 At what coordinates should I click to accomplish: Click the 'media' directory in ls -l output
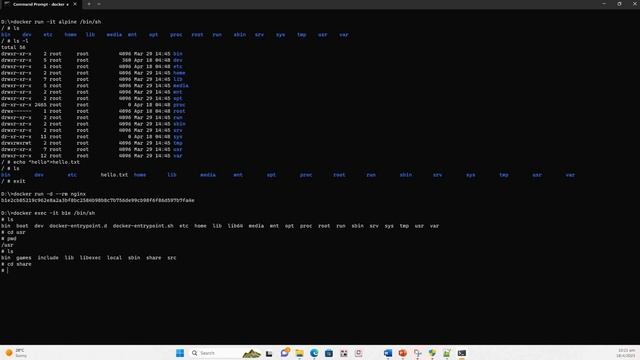[x=181, y=86]
